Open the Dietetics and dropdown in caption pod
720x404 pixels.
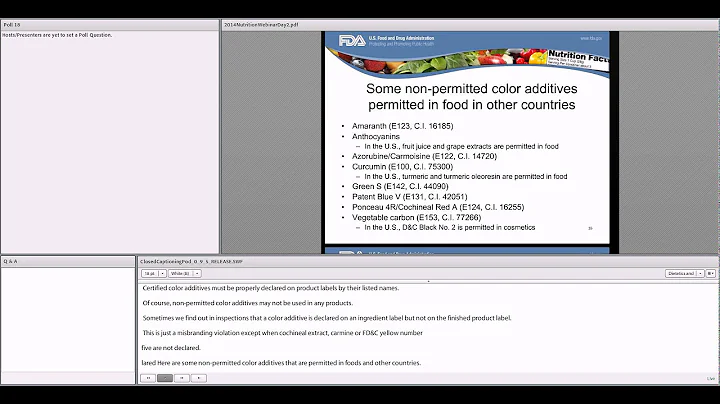tap(685, 274)
